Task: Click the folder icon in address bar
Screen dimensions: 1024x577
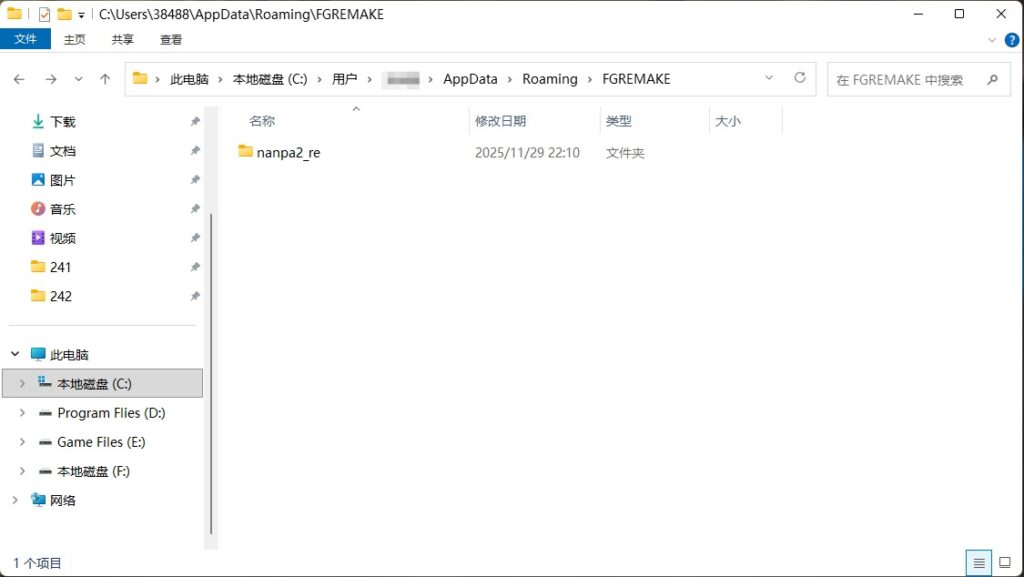Action: tap(140, 78)
